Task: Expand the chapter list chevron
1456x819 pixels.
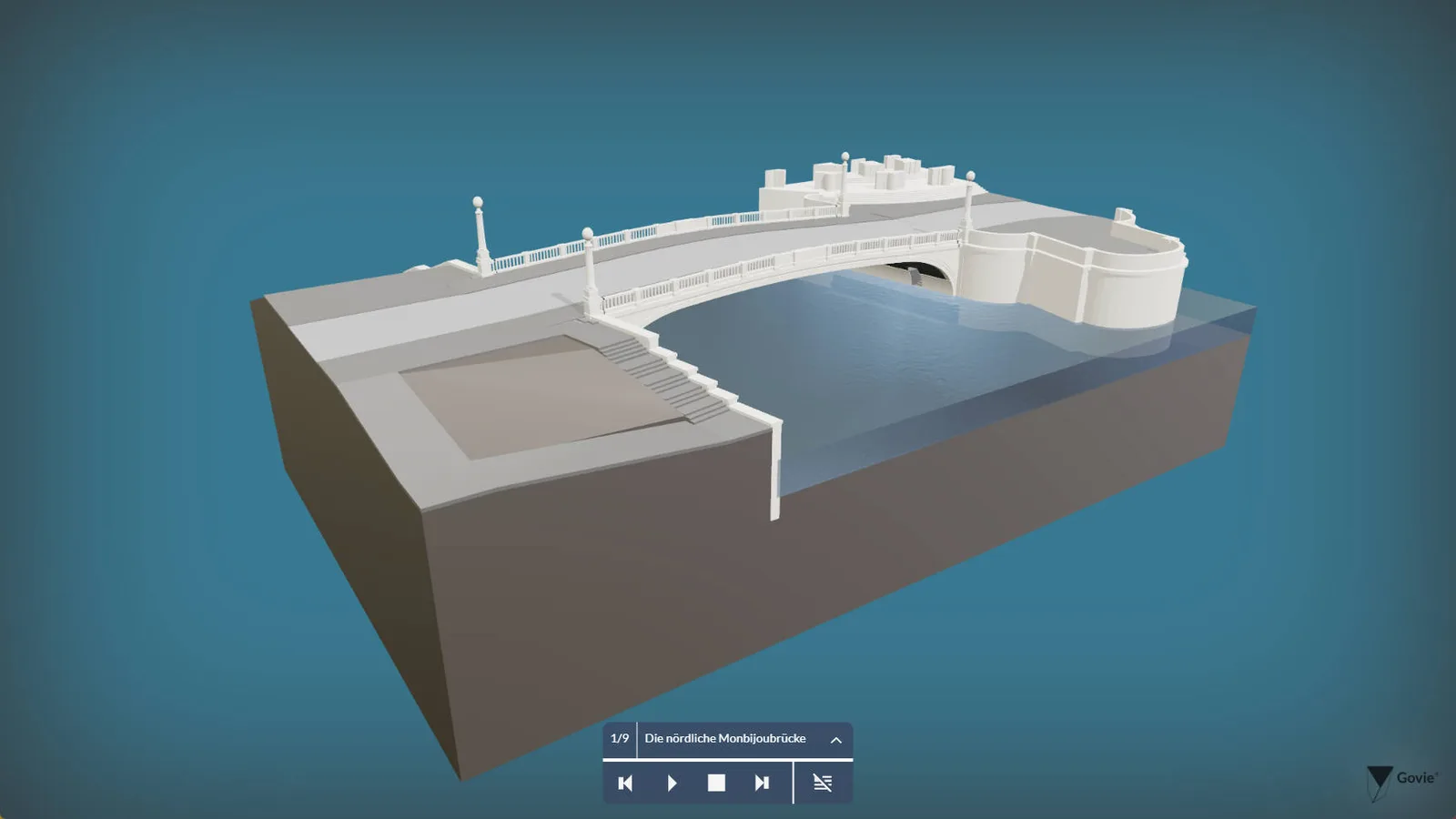Action: 835,740
